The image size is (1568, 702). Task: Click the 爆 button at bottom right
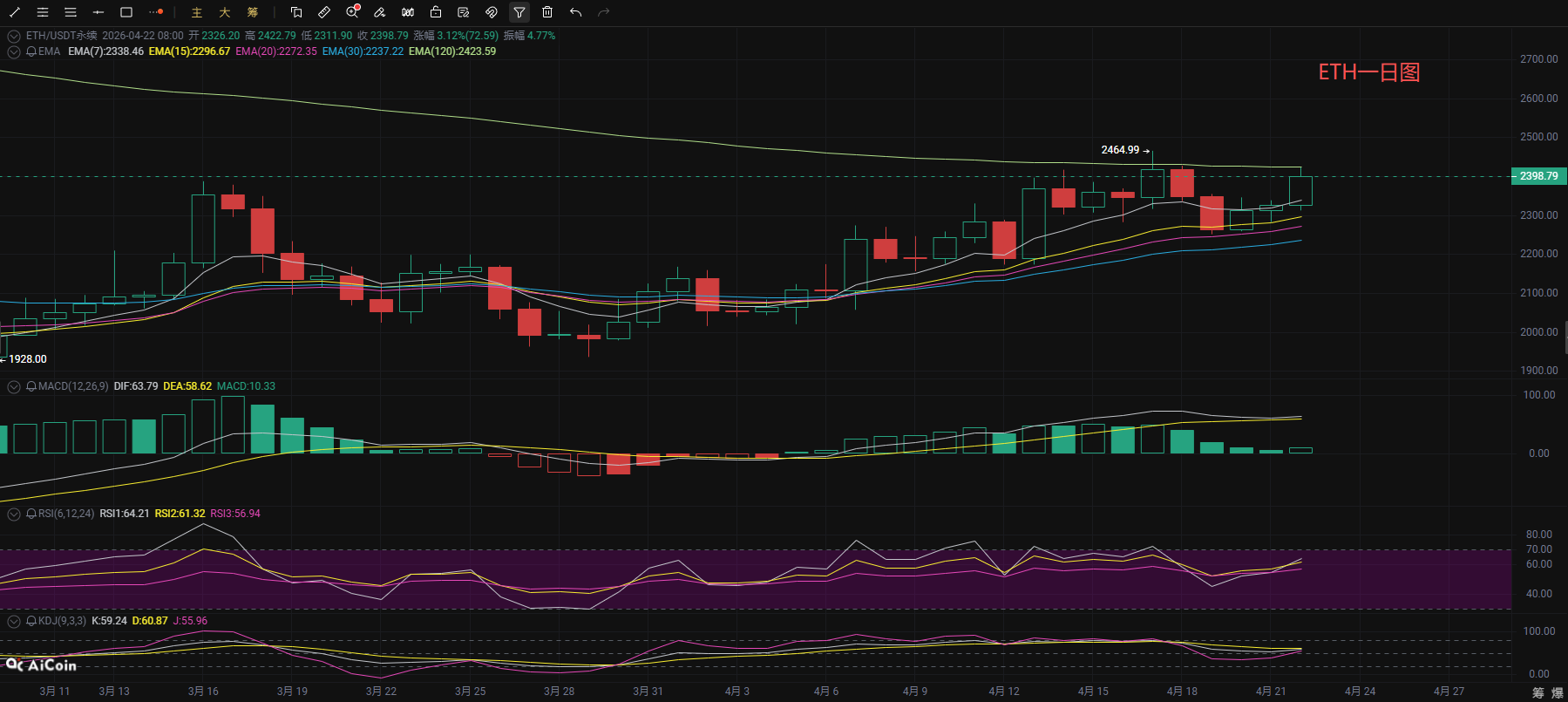coord(1557,692)
